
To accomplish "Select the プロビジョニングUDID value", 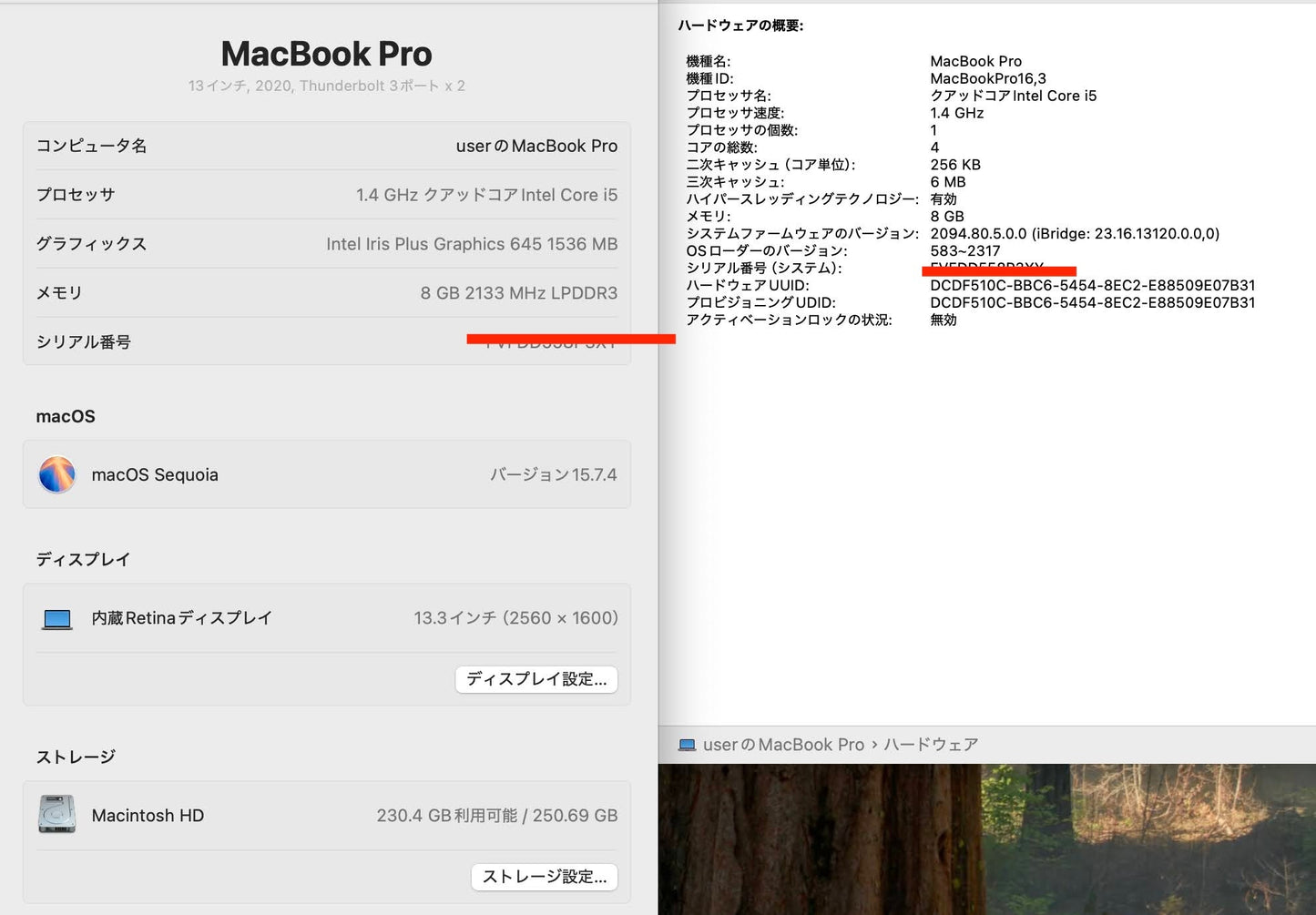I will pos(1093,303).
